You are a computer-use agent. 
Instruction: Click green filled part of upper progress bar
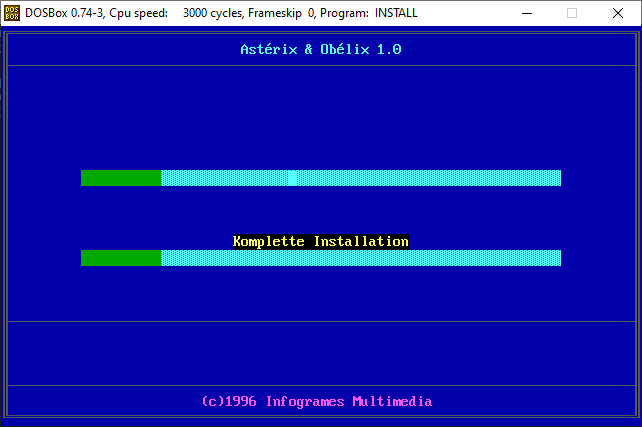121,178
